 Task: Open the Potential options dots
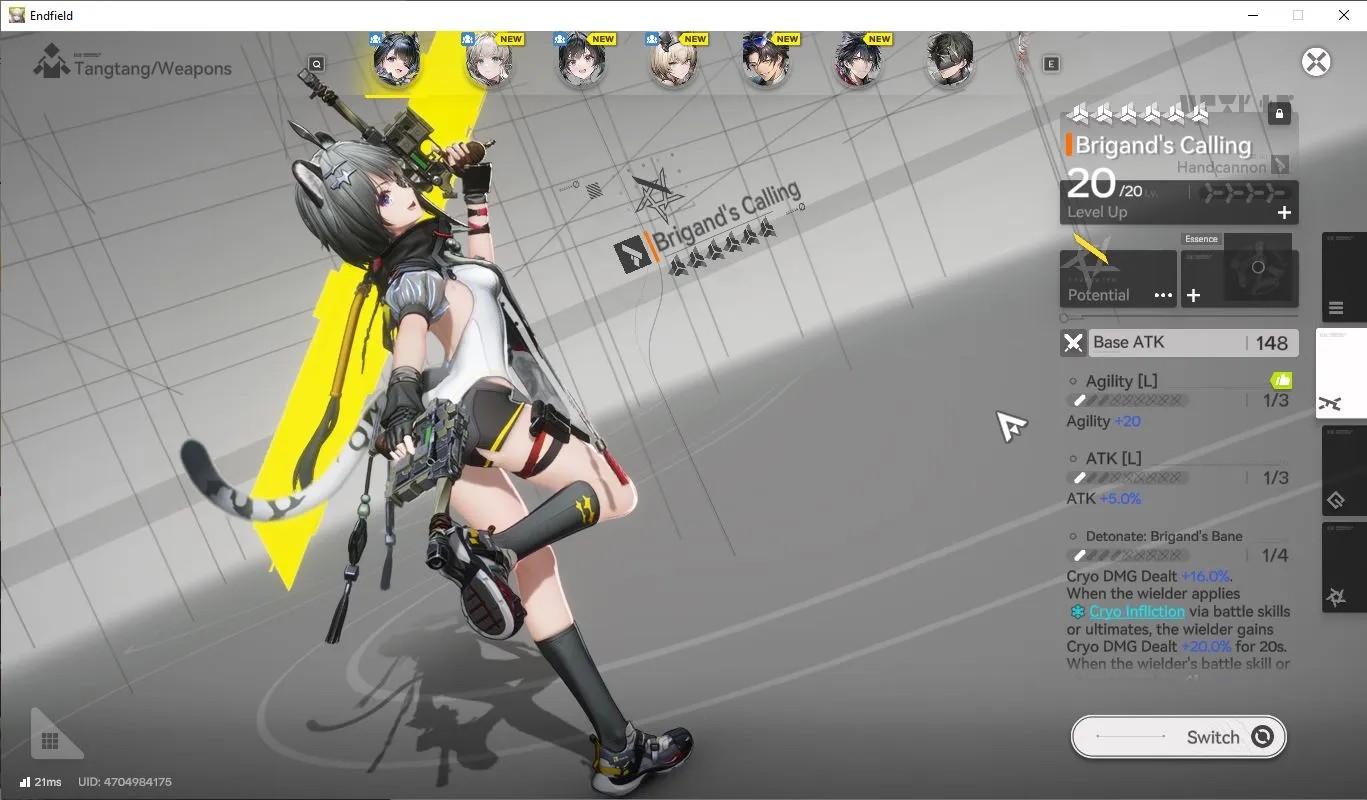1163,295
